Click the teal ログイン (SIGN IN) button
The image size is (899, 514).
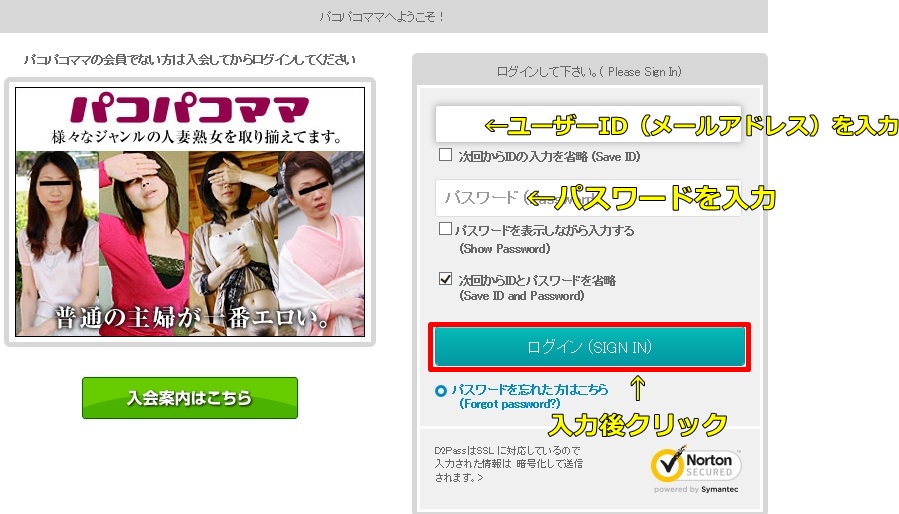click(590, 347)
